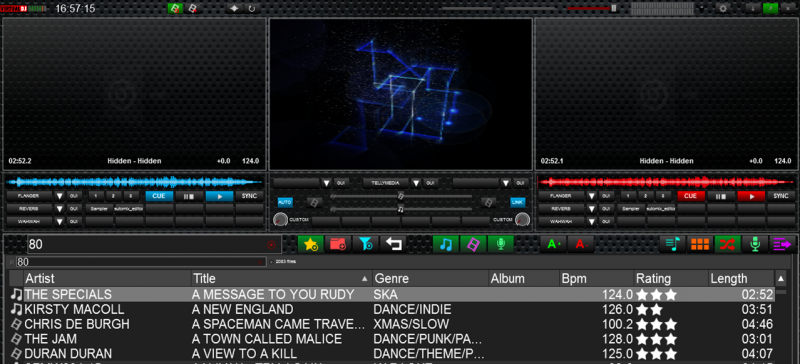The width and height of the screenshot is (800, 364).
Task: Toggle the AUTO button in the video mixer
Action: (x=285, y=203)
